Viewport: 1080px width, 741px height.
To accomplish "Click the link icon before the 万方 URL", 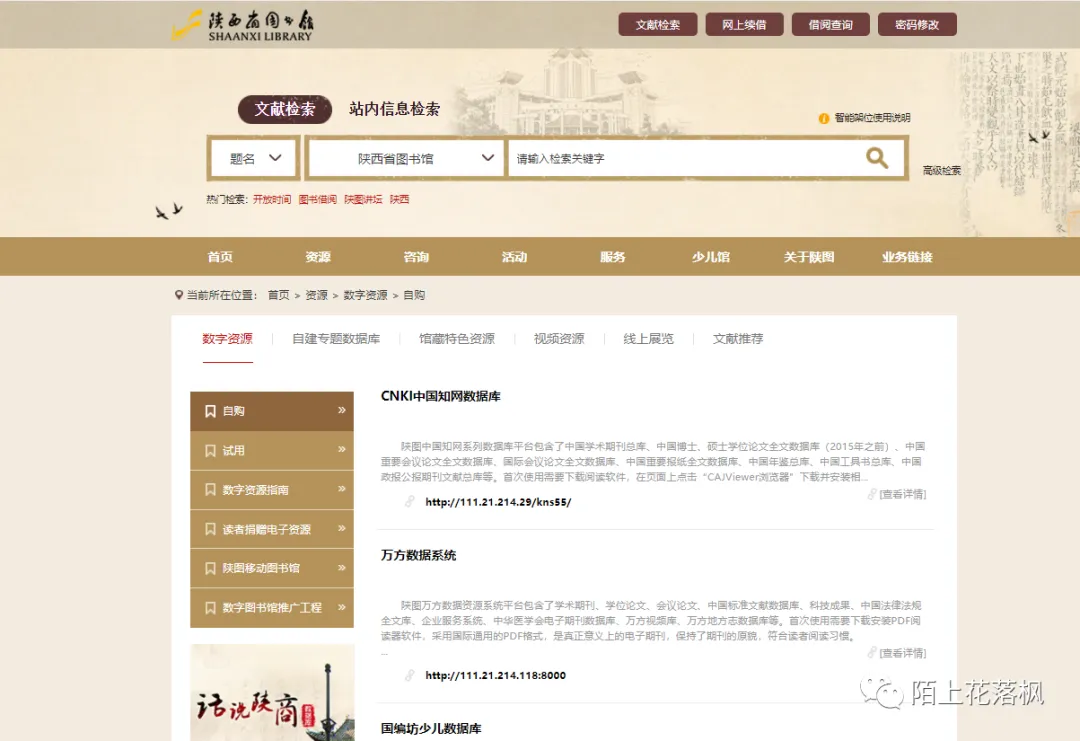I will [409, 675].
